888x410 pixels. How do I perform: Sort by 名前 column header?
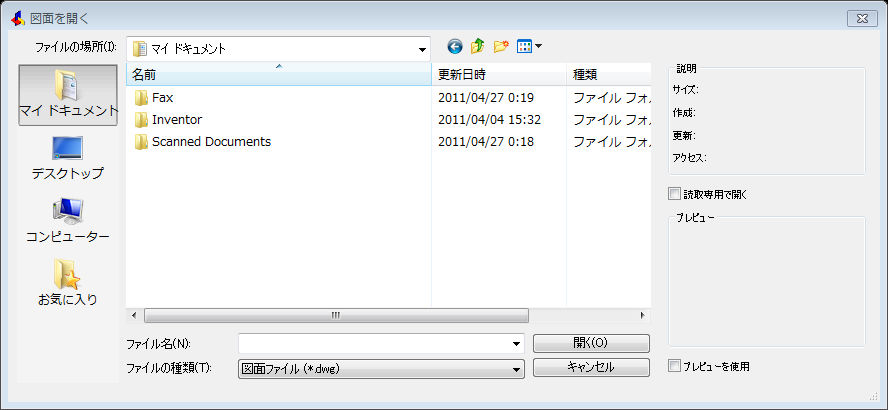pos(279,74)
